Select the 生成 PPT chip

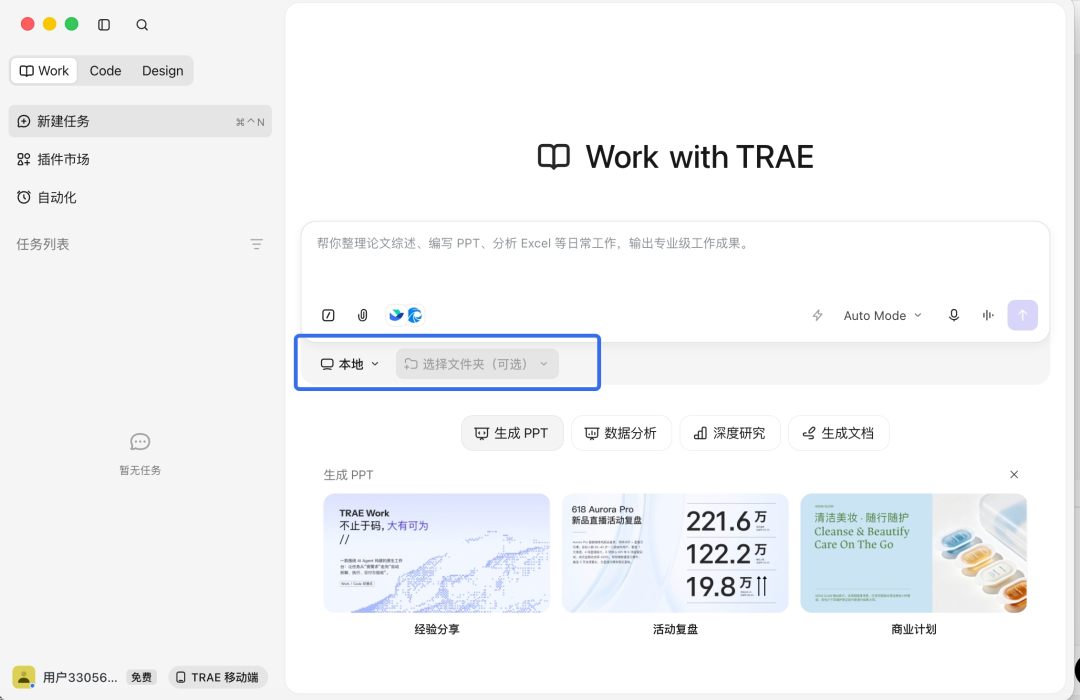[512, 433]
